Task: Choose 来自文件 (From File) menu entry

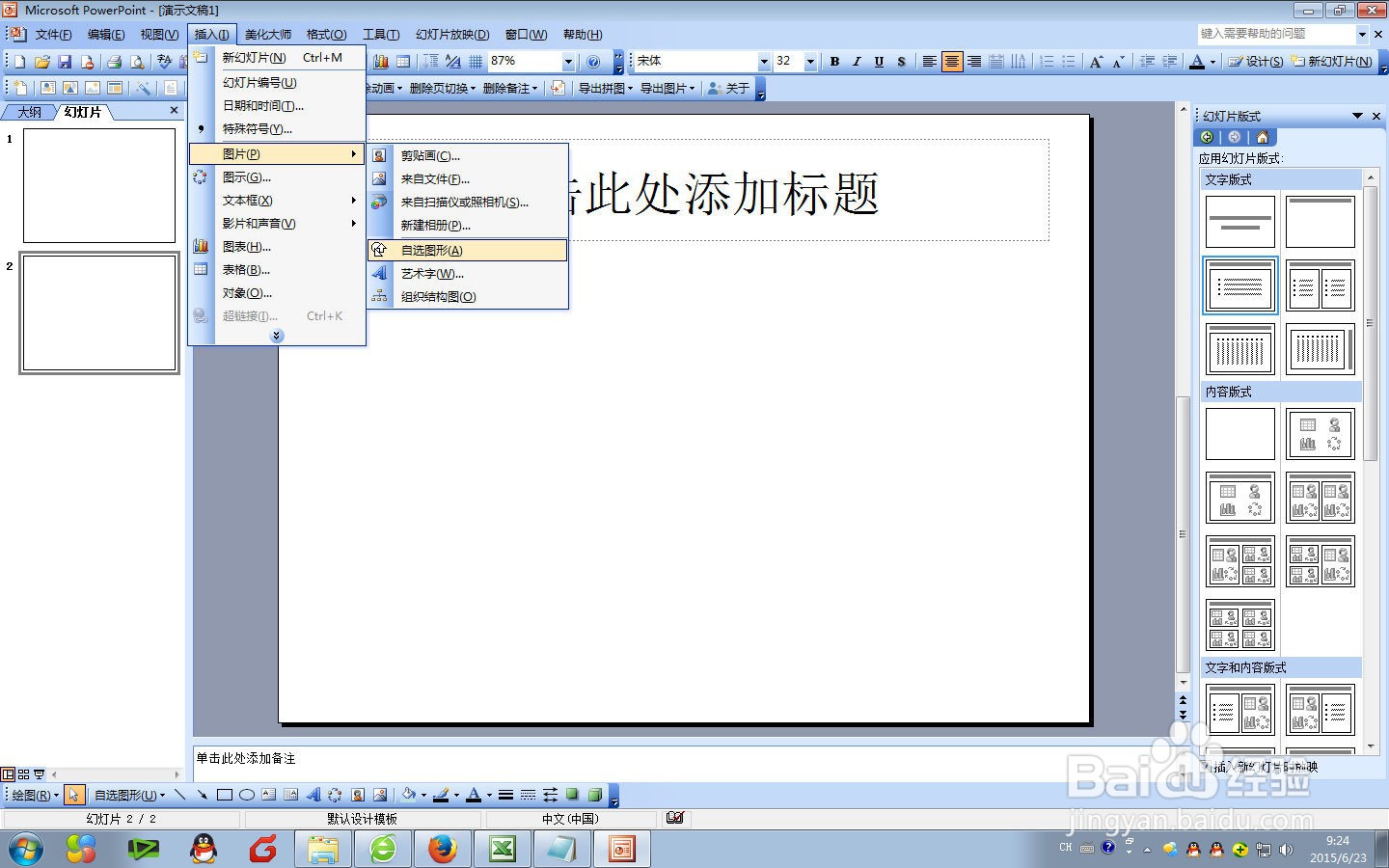Action: pos(468,178)
